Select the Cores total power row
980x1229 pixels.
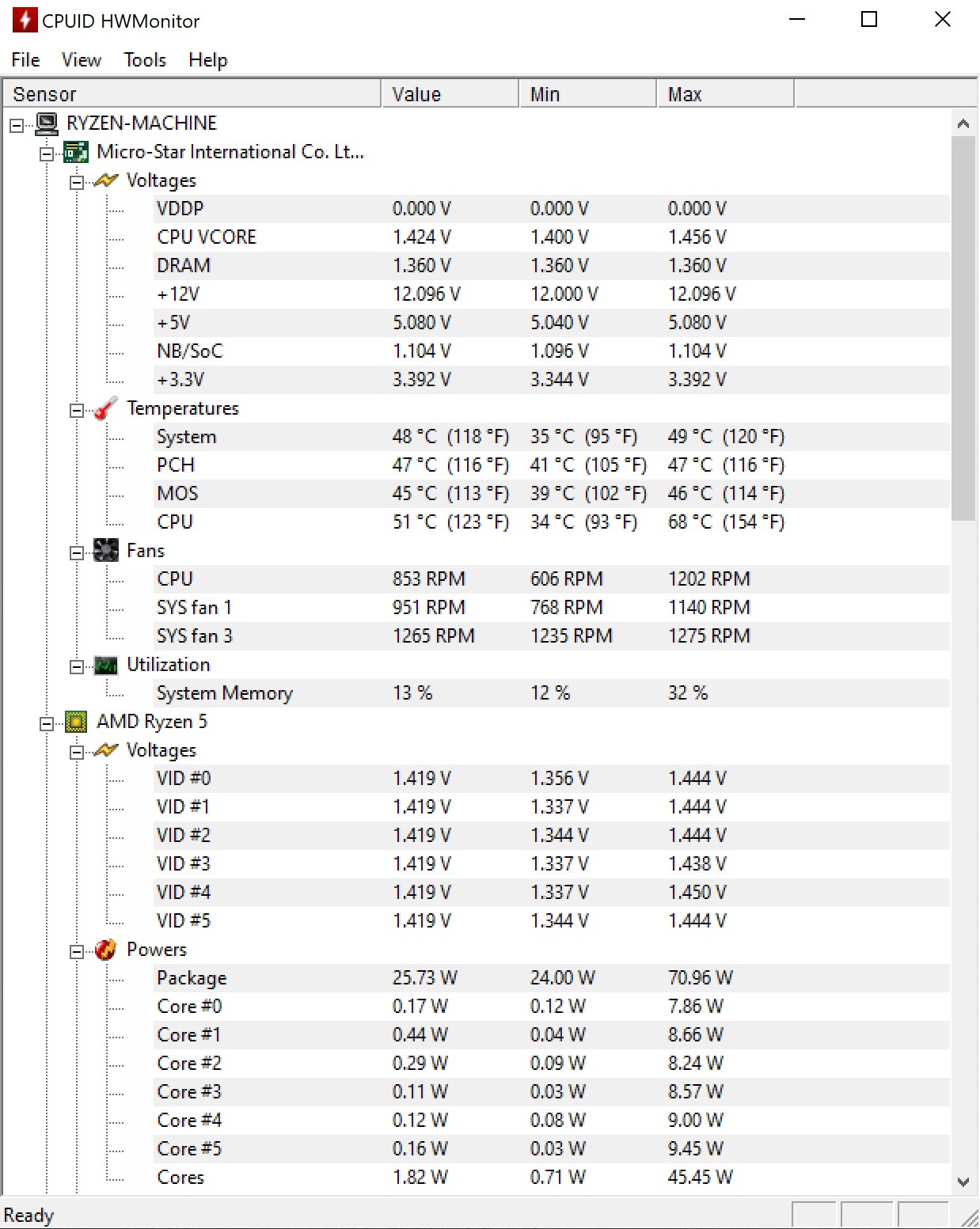[x=553, y=1178]
